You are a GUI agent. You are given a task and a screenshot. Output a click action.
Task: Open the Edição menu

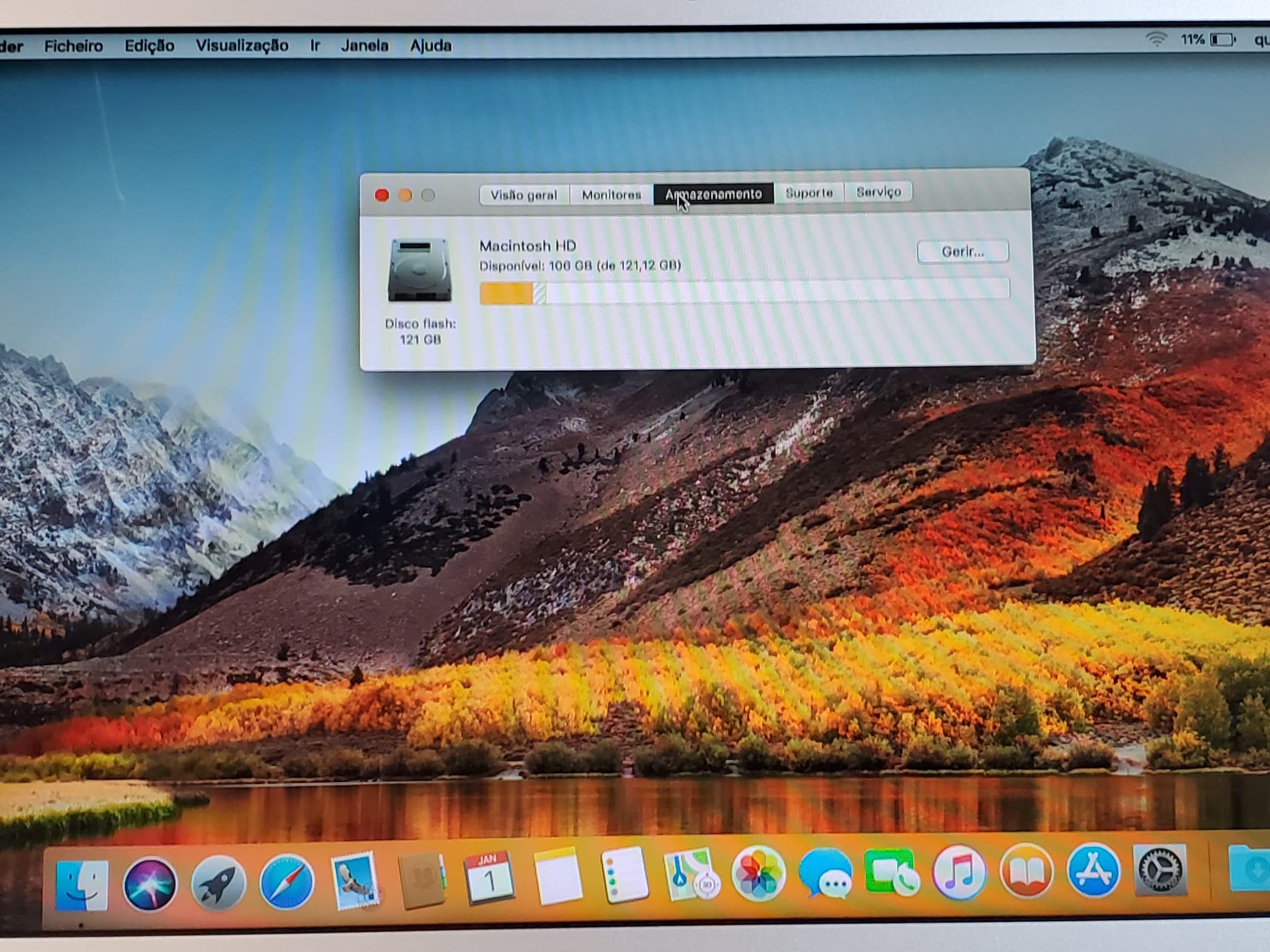[x=149, y=45]
